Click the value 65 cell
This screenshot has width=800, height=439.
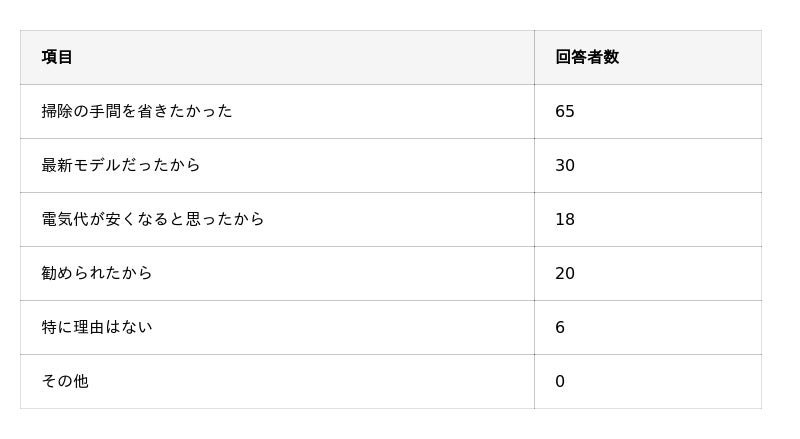pos(565,111)
